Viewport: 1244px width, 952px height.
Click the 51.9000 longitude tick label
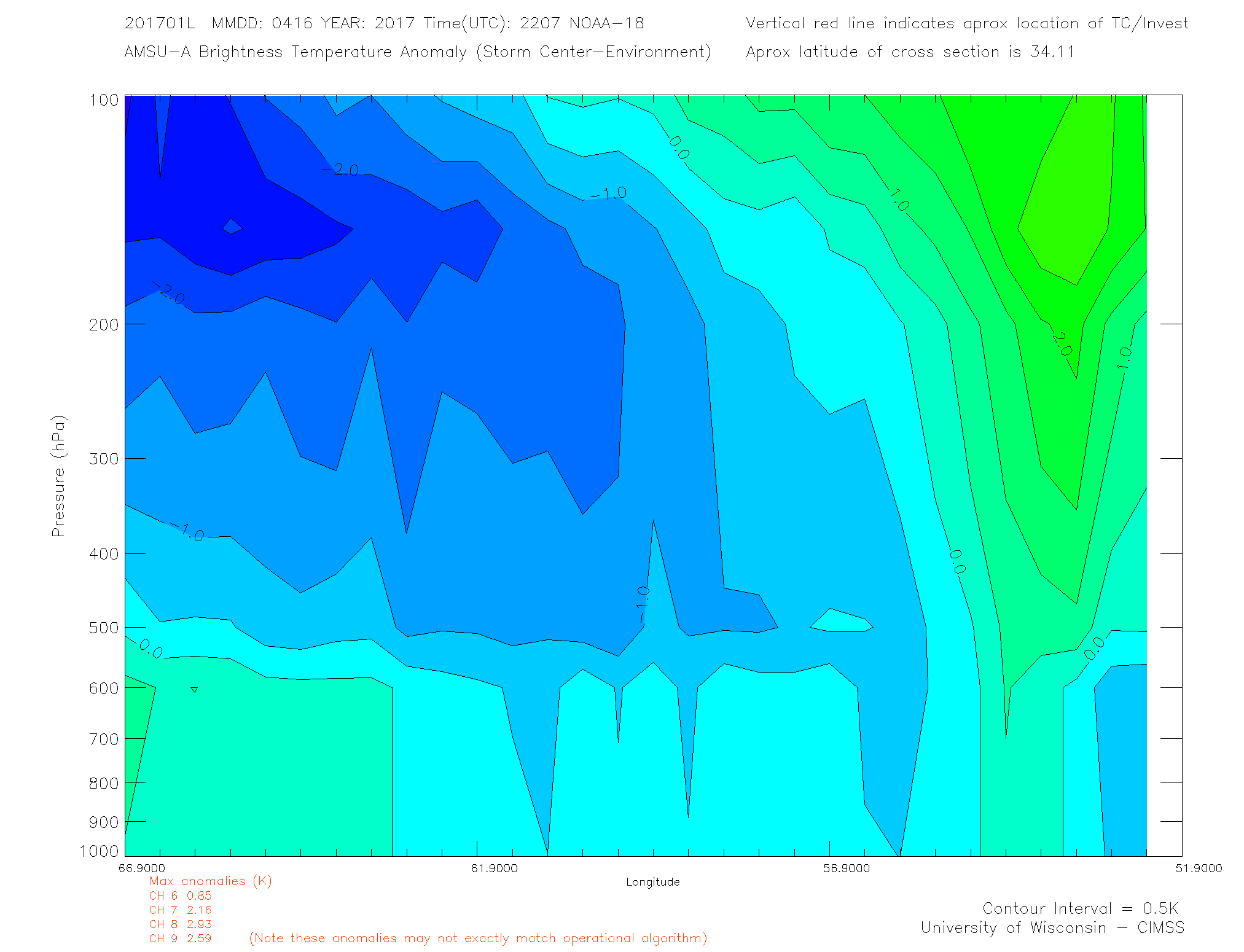(x=1199, y=868)
